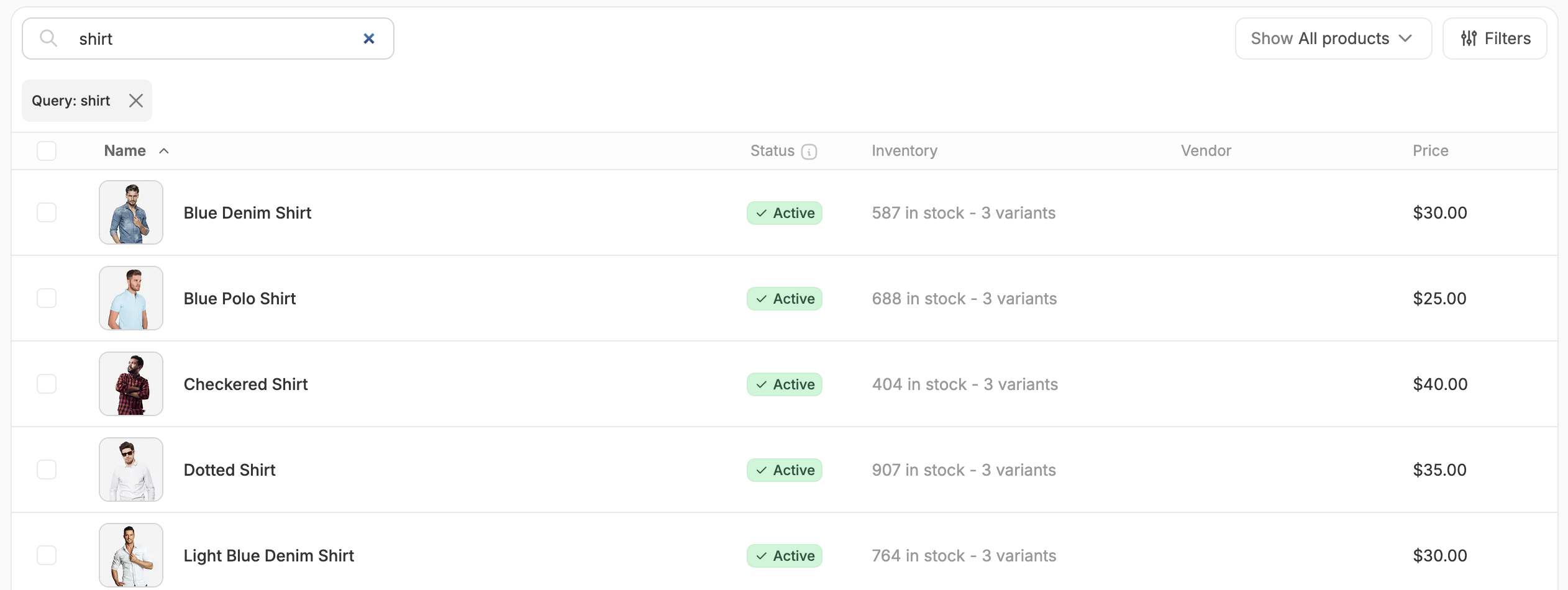Screen dimensions: 1568x590
Task: Open Dotted Shirt product image
Action: (131, 470)
